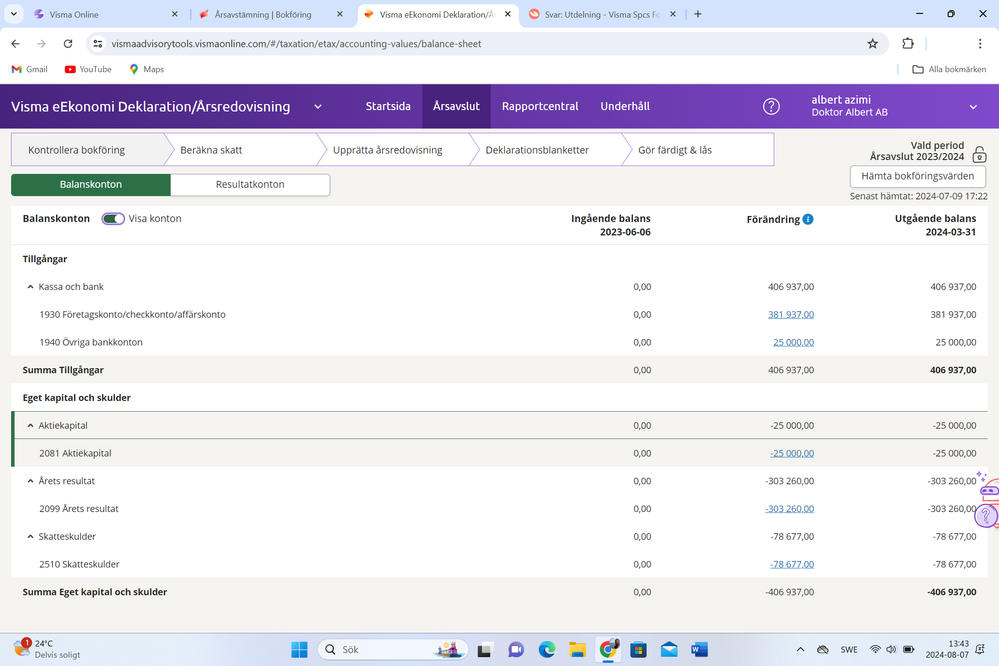Viewport: 999px width, 666px height.
Task: Open the Windows Start menu
Action: (x=299, y=649)
